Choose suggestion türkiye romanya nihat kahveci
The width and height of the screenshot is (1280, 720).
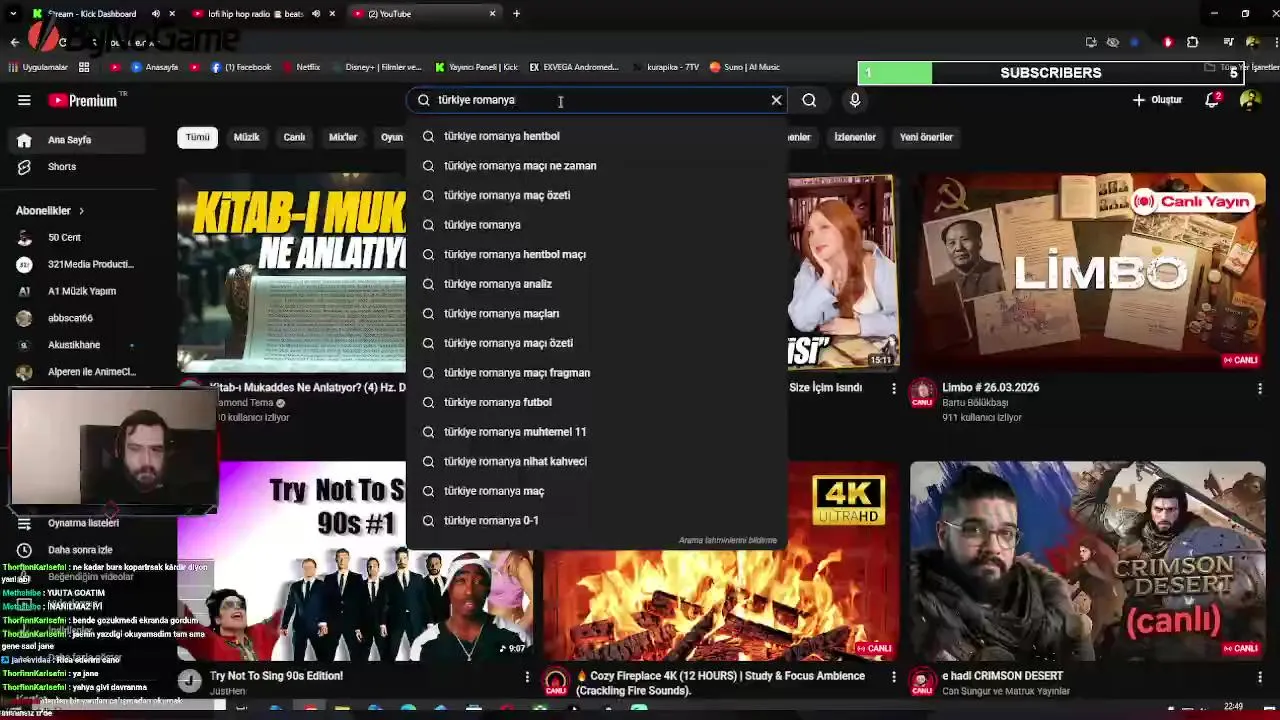(597, 461)
